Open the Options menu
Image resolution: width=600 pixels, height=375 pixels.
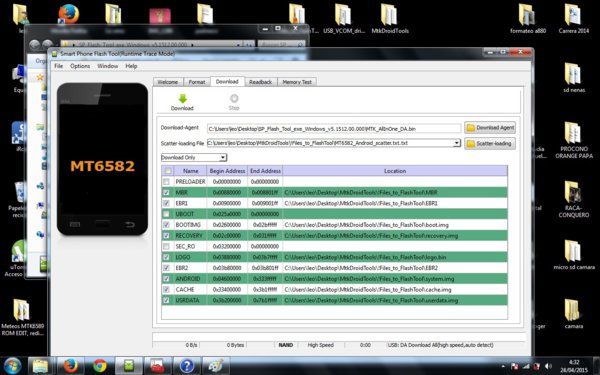click(80, 66)
